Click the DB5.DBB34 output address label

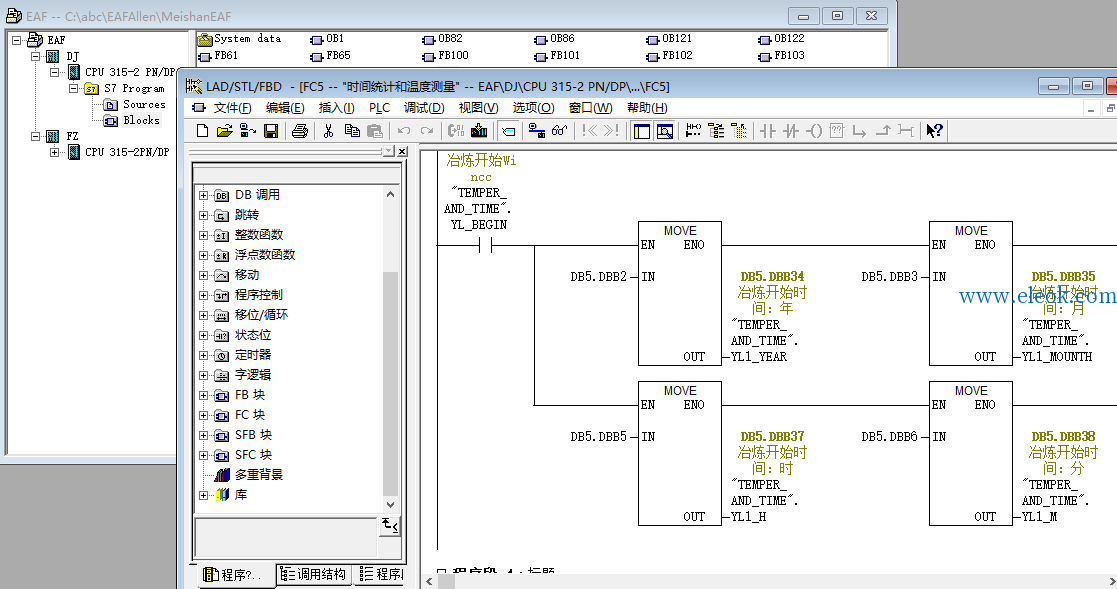[772, 276]
